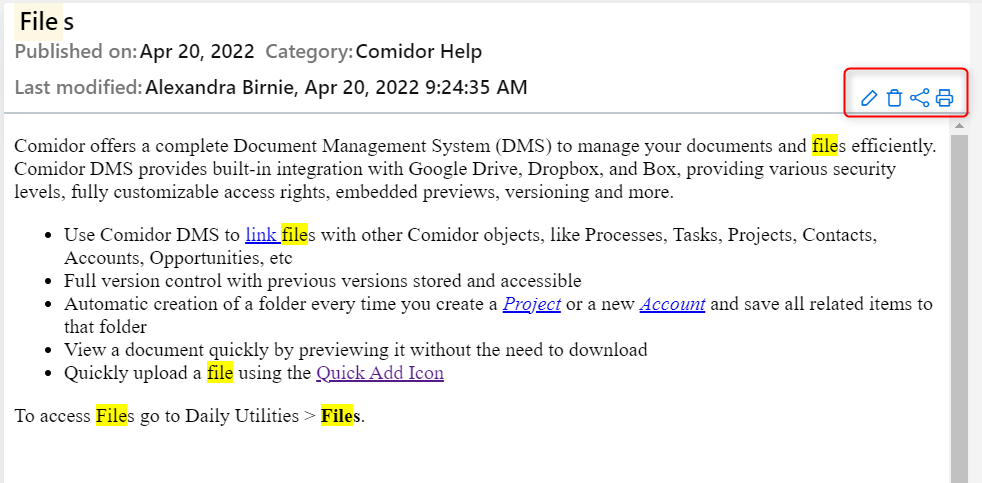982x483 pixels.
Task: Click the vertical scrollbar thumb
Action: coord(959,300)
